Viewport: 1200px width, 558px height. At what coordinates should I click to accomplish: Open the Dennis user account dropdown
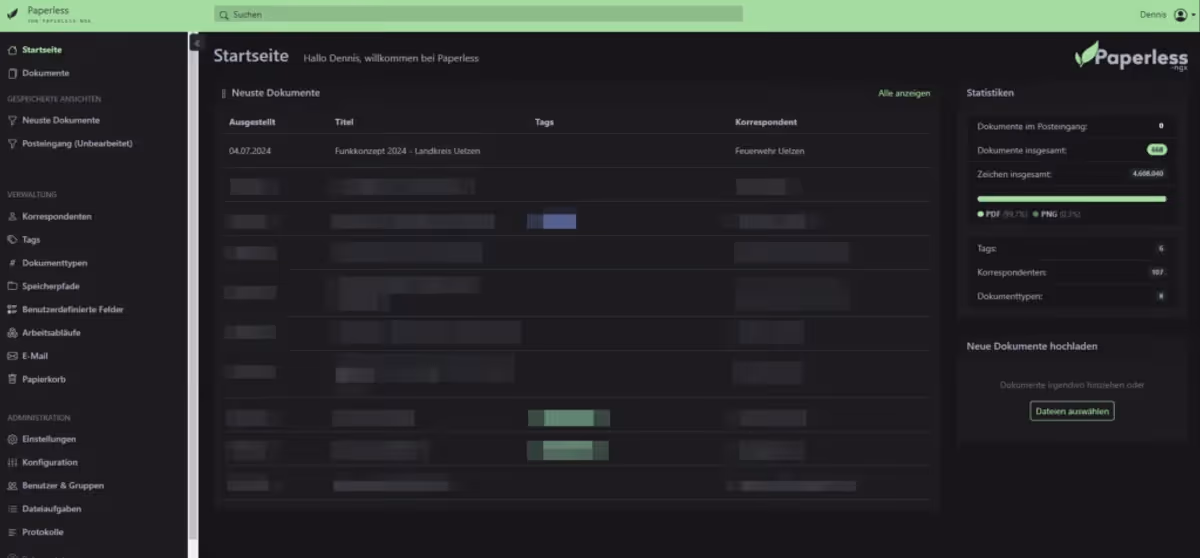coord(1163,14)
